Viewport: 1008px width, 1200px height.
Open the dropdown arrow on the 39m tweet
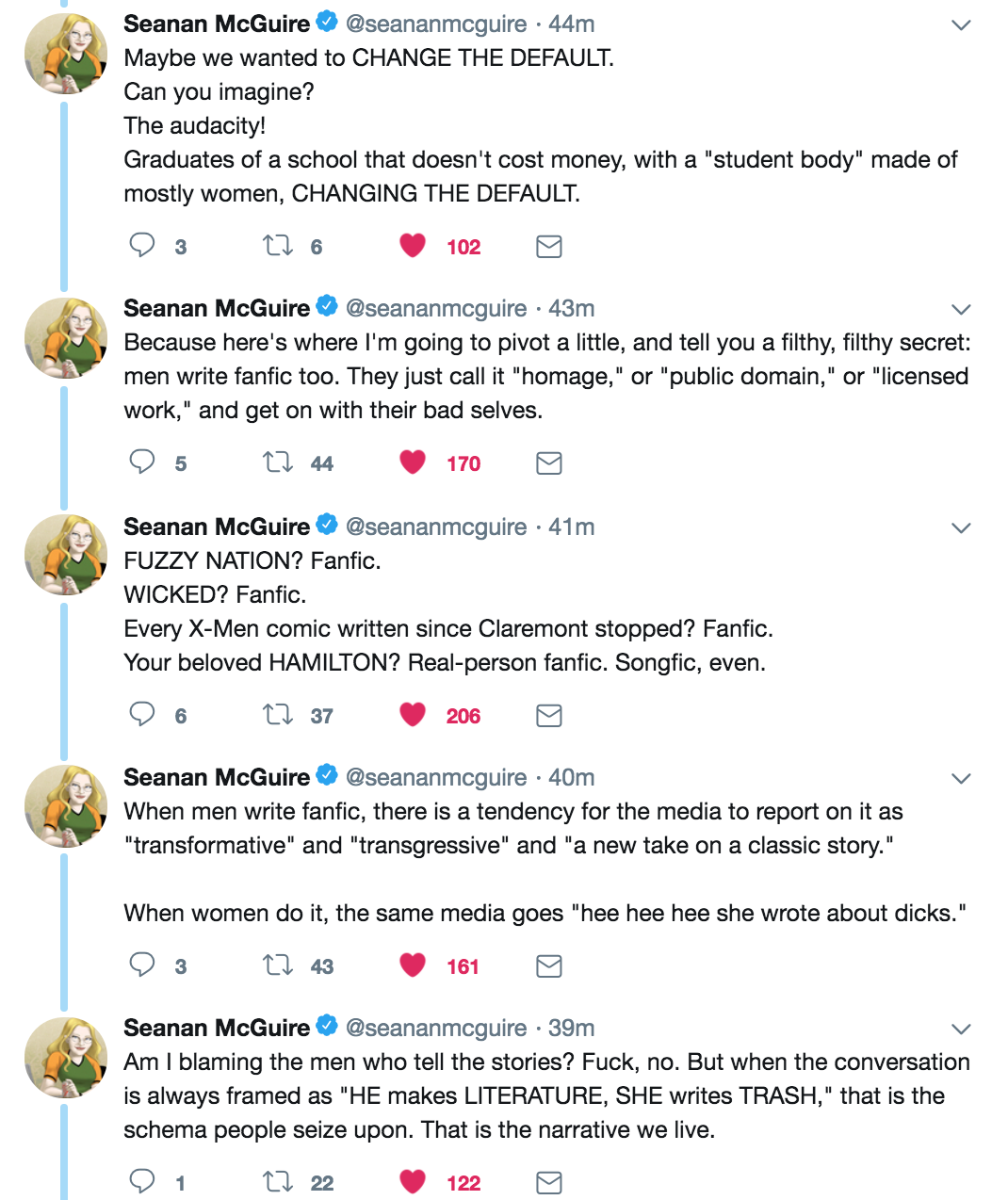tap(961, 1029)
